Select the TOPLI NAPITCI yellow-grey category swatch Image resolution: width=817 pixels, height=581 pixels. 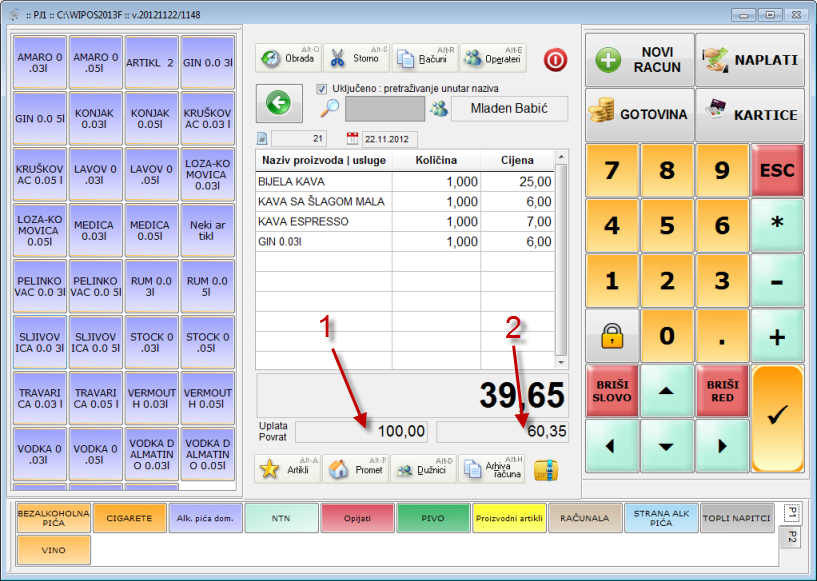click(x=737, y=518)
